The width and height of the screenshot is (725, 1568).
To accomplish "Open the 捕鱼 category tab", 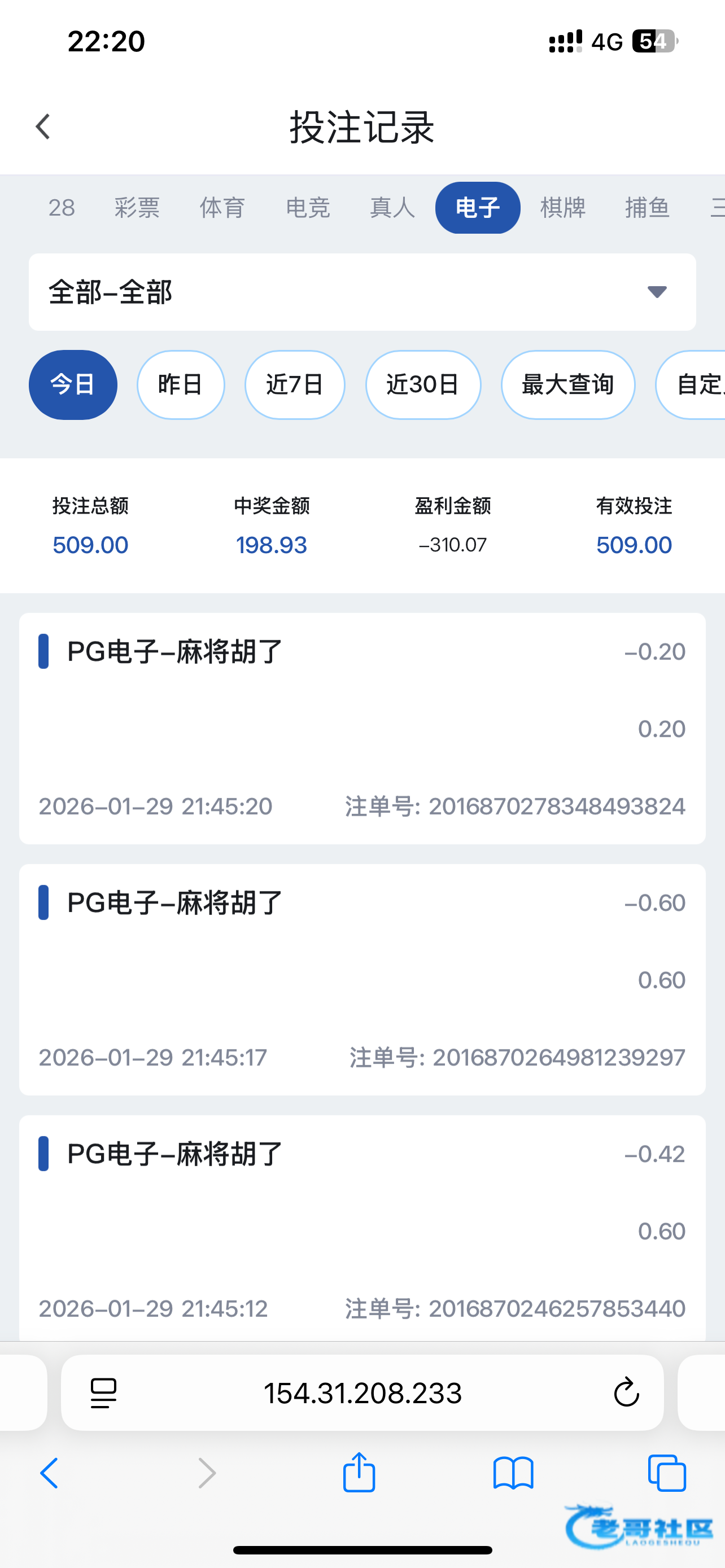I will 648,208.
